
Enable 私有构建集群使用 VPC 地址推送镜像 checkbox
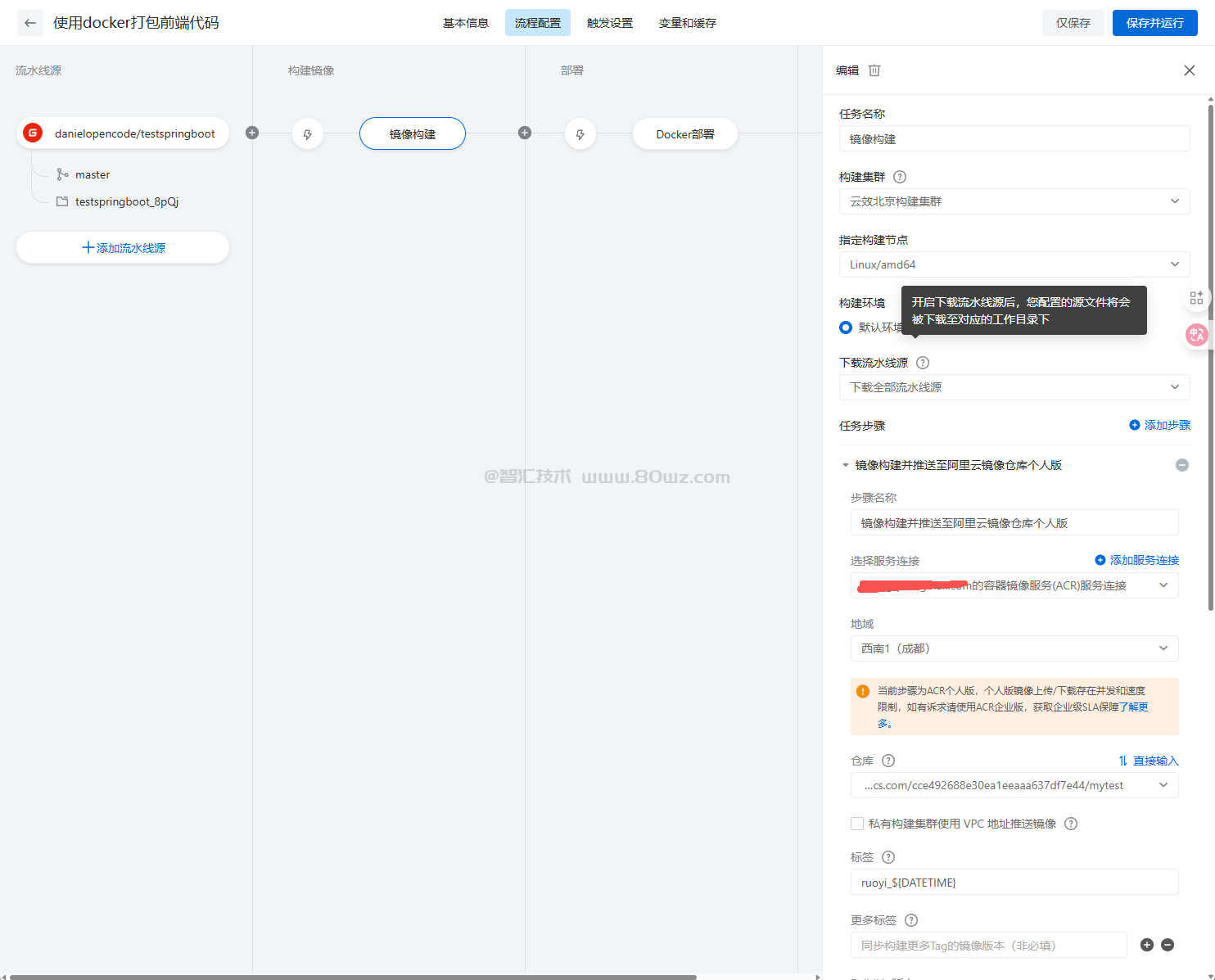click(857, 824)
